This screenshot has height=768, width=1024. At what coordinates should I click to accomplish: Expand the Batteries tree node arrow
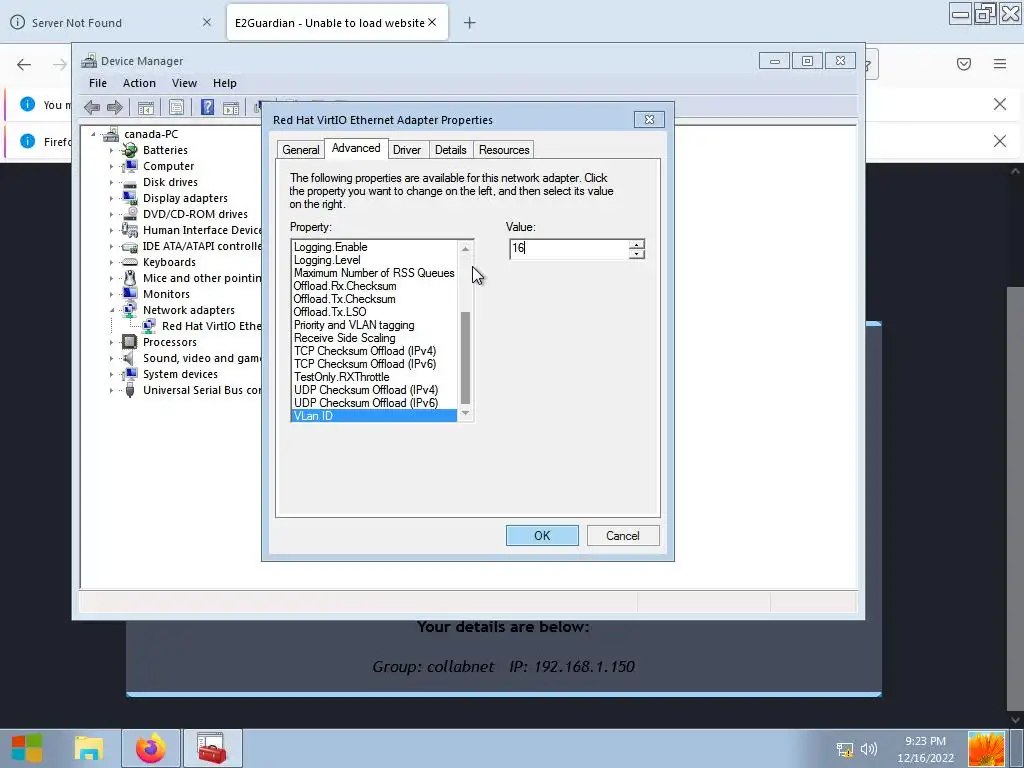[111, 150]
